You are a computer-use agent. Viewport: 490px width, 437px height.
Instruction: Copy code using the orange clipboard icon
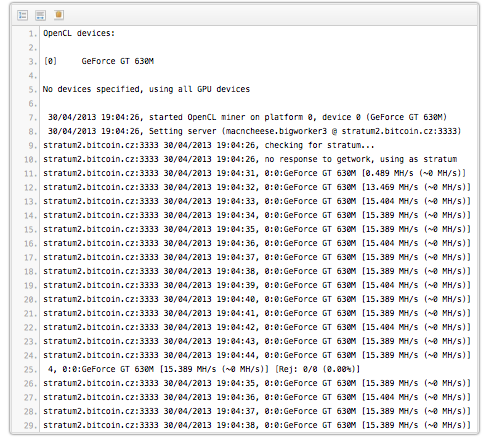(x=59, y=15)
